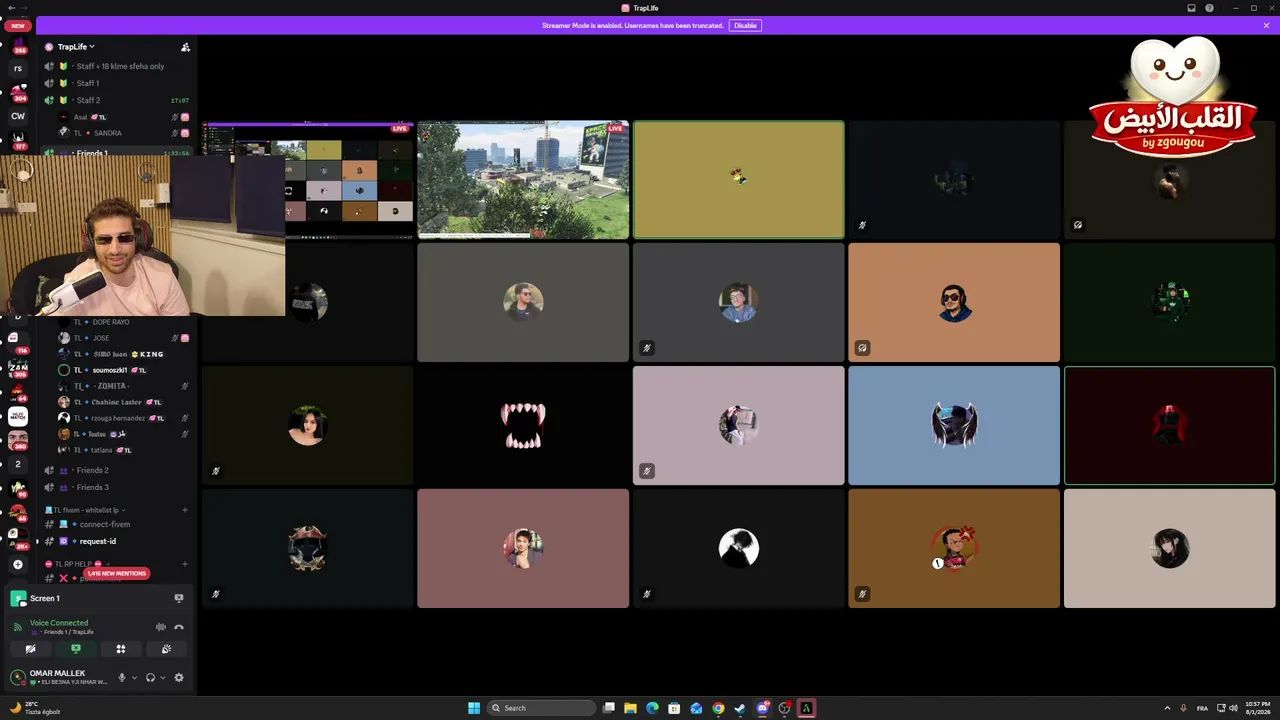The height and width of the screenshot is (720, 1280).
Task: Click the Windows taskbar Search box
Action: tap(540, 708)
